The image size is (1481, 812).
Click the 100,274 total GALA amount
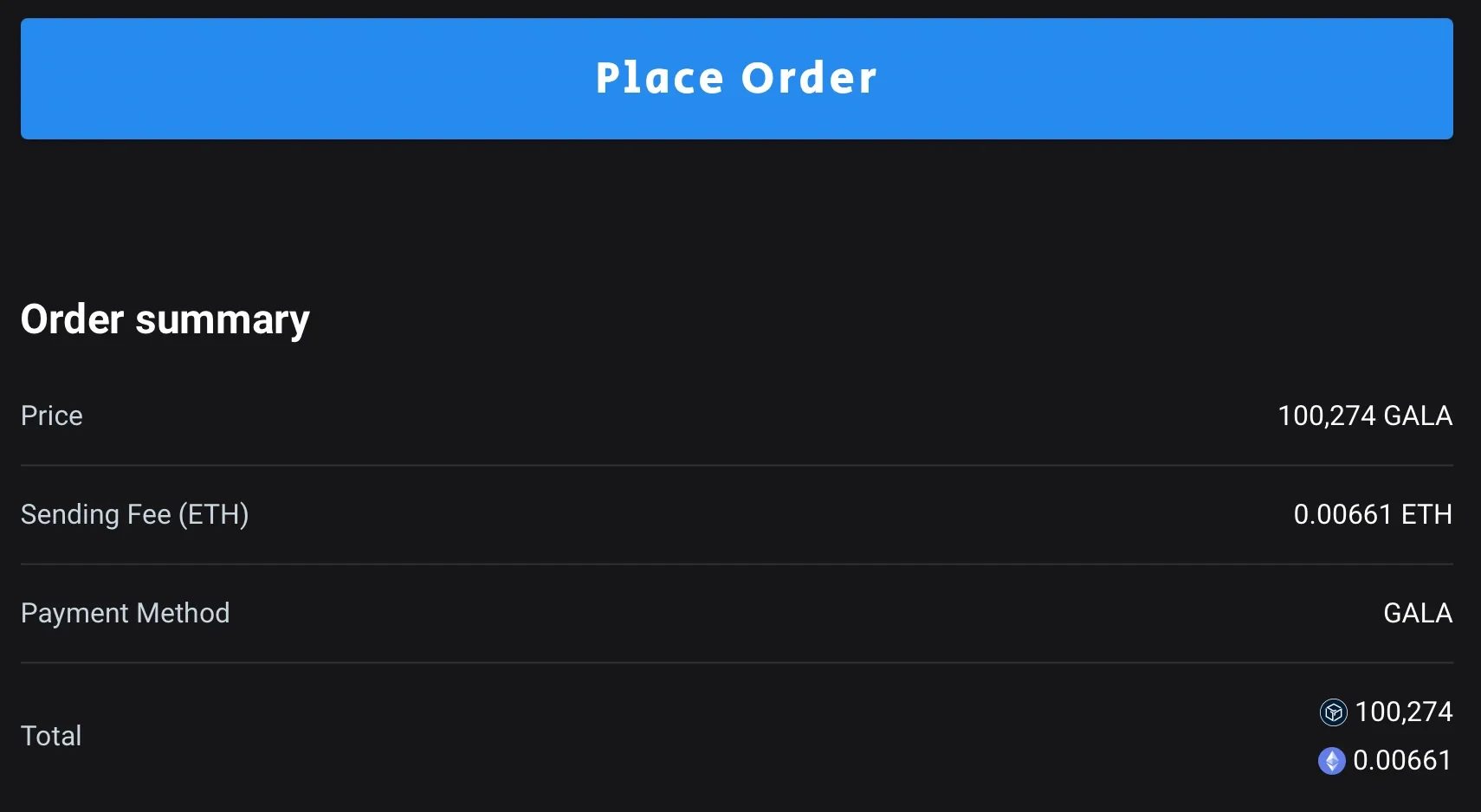(1403, 712)
